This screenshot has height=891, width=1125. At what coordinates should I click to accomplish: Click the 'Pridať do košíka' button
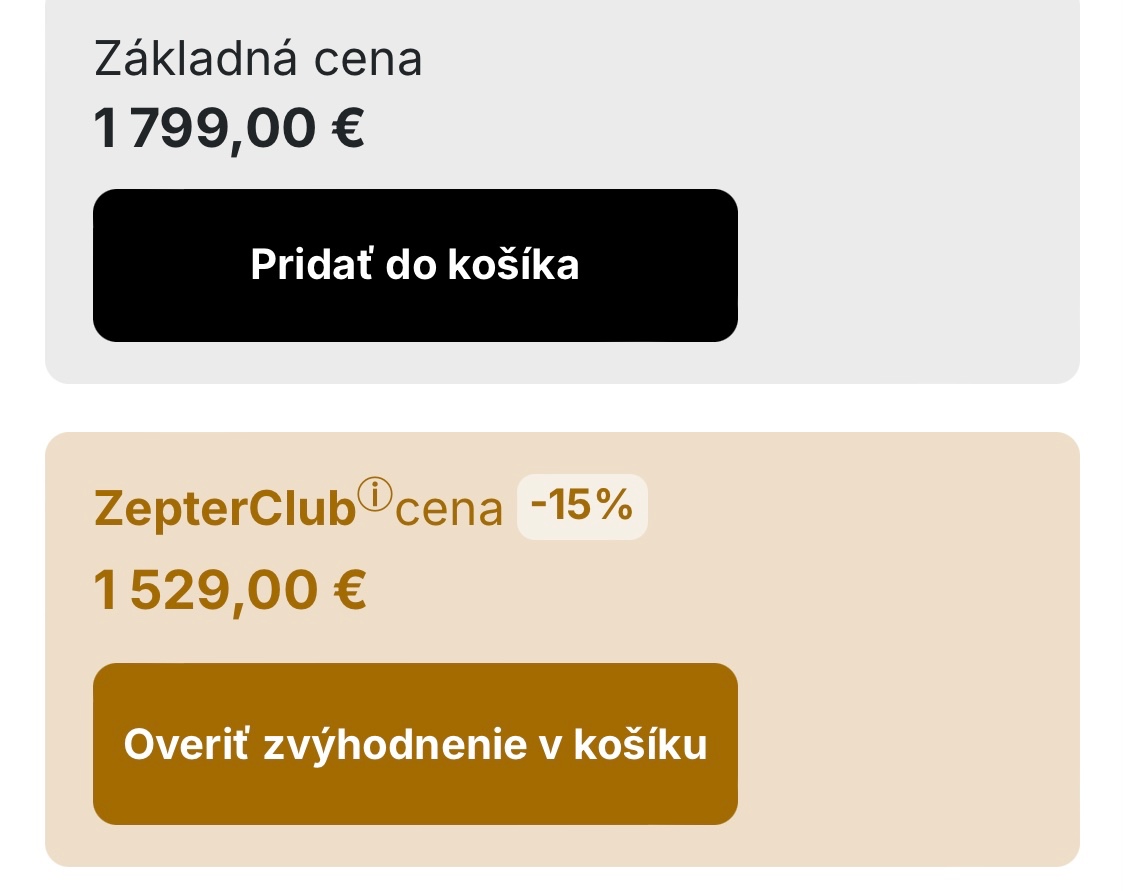click(x=414, y=264)
